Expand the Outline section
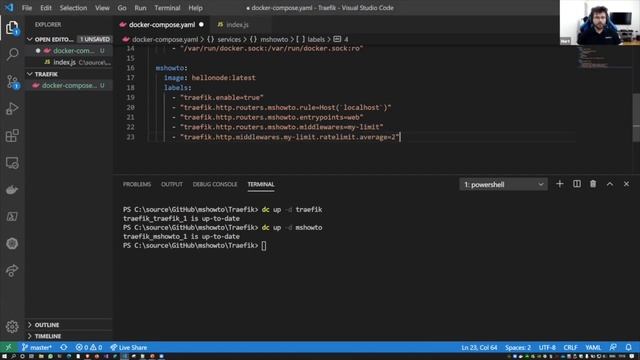 tap(47, 325)
